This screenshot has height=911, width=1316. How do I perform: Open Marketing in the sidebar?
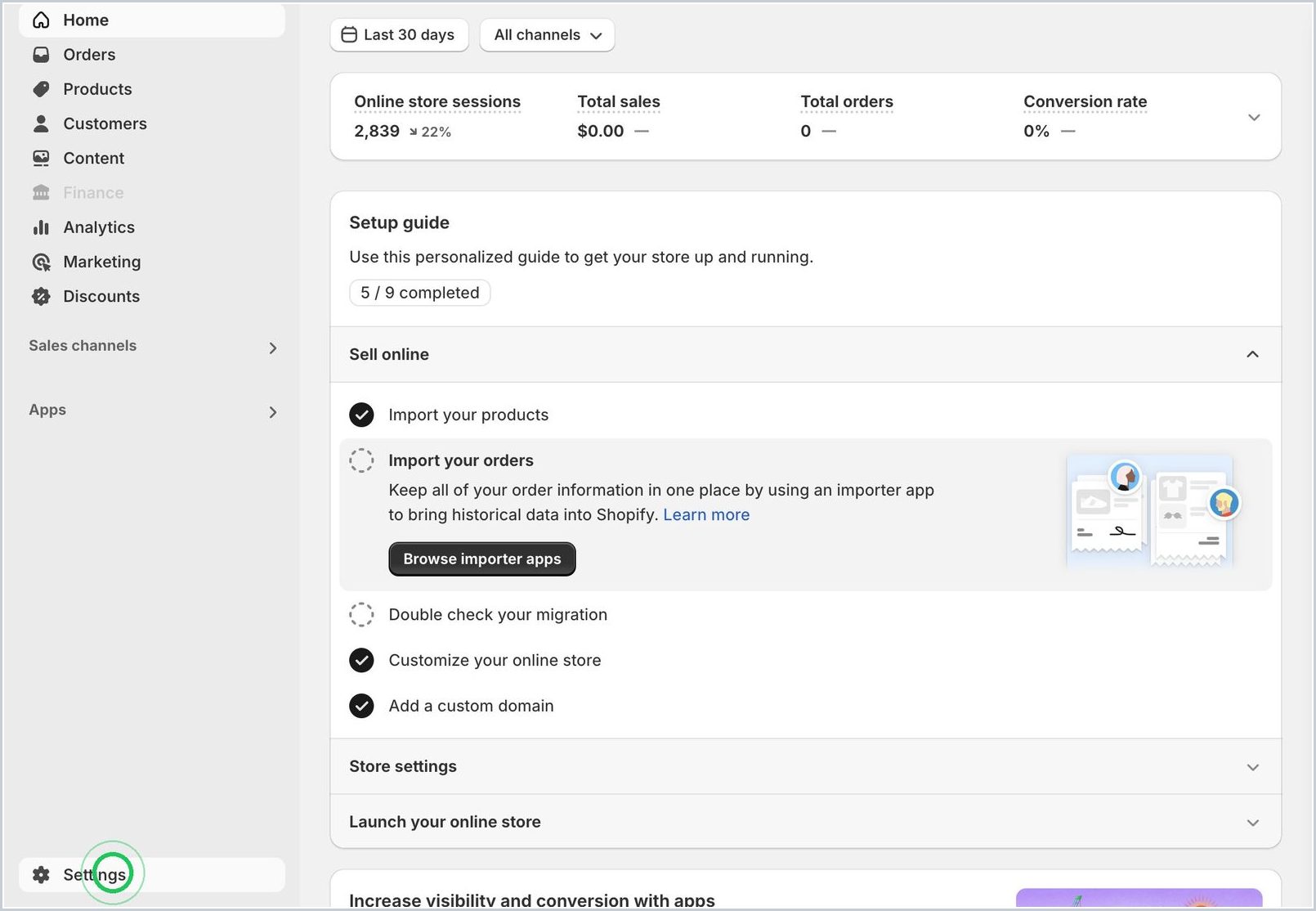(152, 262)
